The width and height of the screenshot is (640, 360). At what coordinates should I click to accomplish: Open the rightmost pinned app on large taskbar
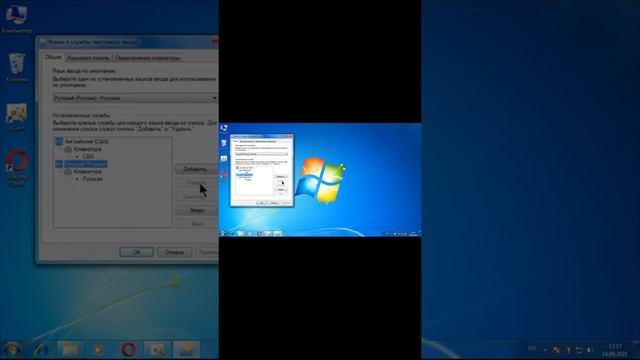click(x=187, y=350)
